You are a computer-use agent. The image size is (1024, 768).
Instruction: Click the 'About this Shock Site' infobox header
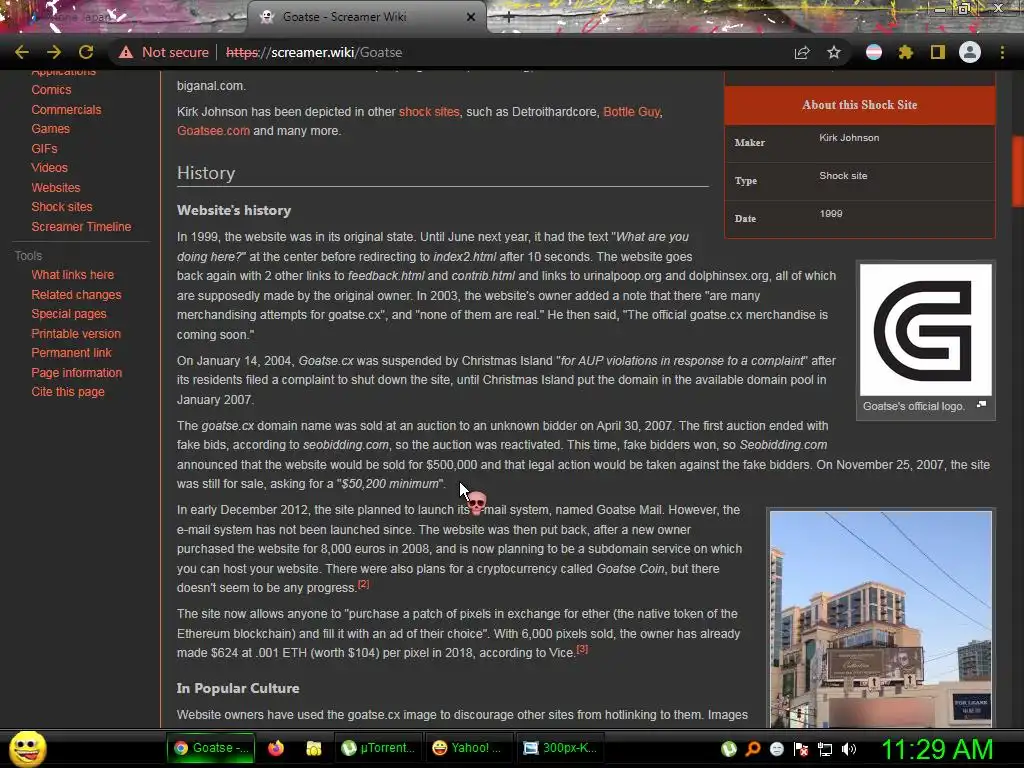[x=859, y=105]
